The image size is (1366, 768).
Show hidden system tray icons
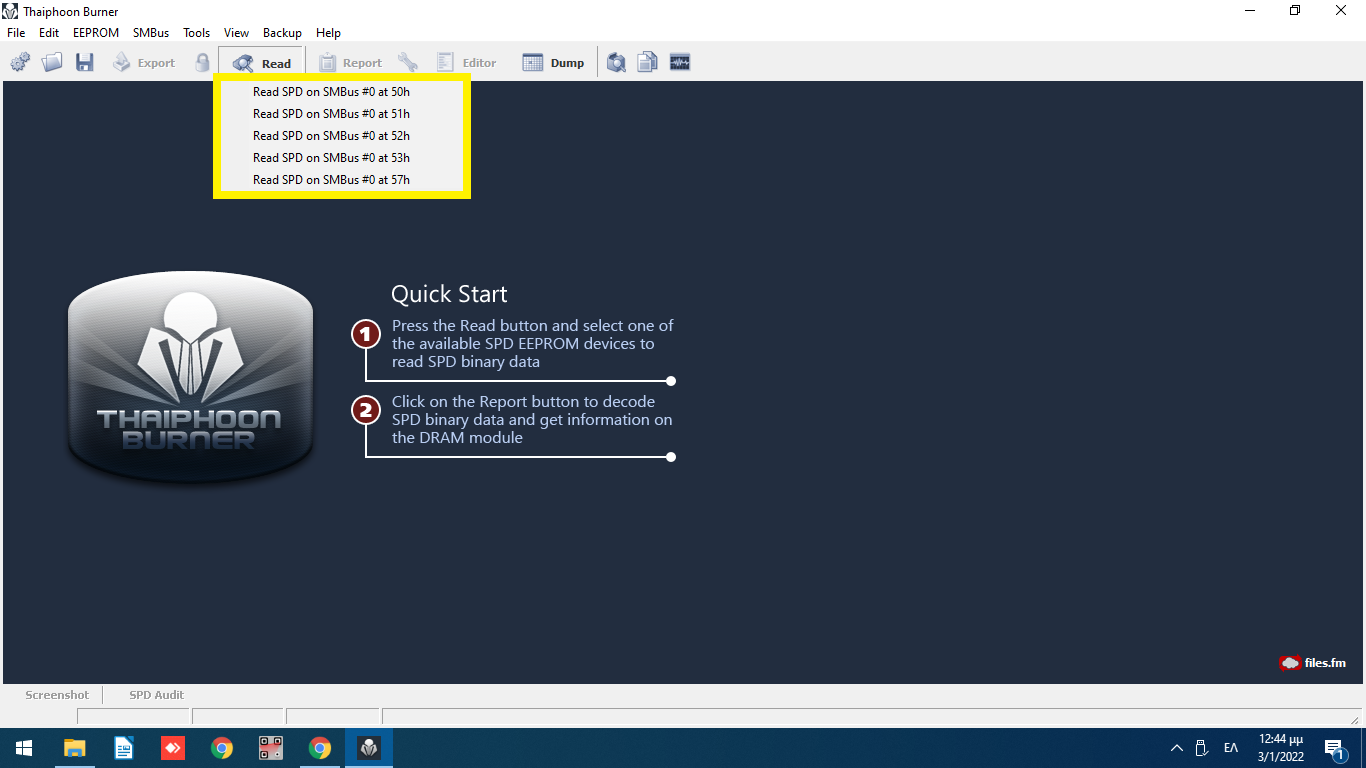[x=1176, y=748]
